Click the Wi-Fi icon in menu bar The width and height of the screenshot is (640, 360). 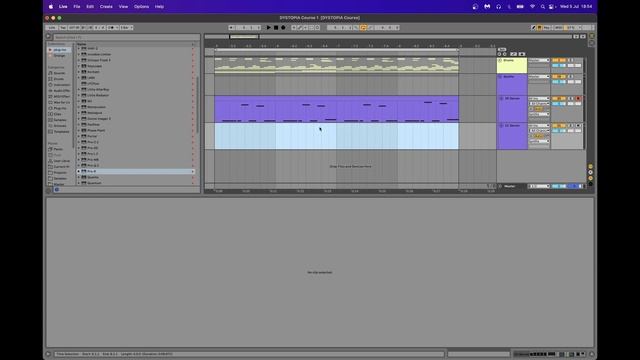[x=532, y=7]
